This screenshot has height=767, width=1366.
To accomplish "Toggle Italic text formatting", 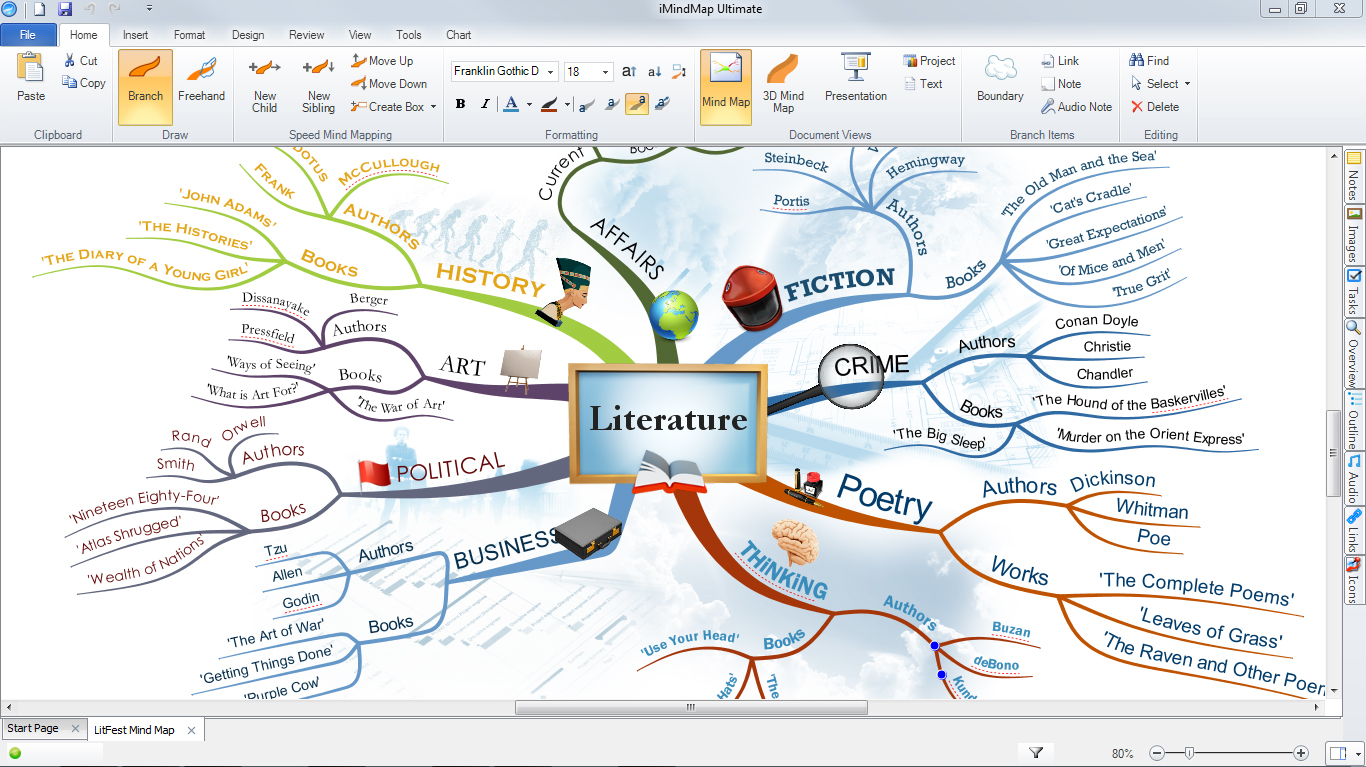I will pyautogui.click(x=485, y=103).
